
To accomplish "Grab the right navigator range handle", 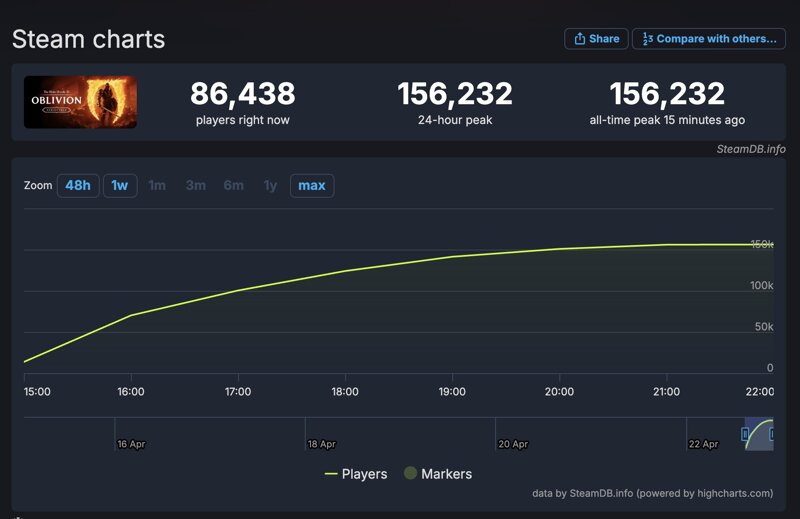I will (x=772, y=434).
